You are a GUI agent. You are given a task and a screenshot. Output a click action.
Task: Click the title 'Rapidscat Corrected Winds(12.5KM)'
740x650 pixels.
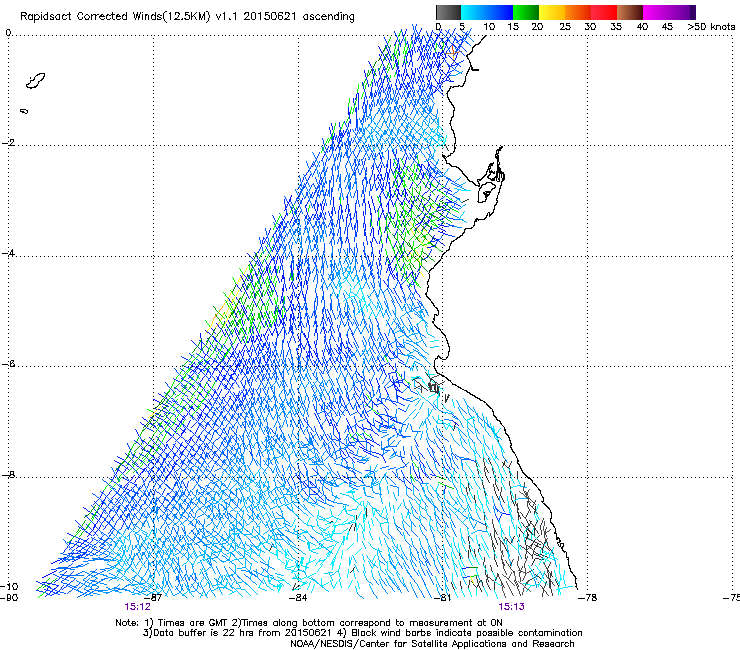(x=115, y=17)
